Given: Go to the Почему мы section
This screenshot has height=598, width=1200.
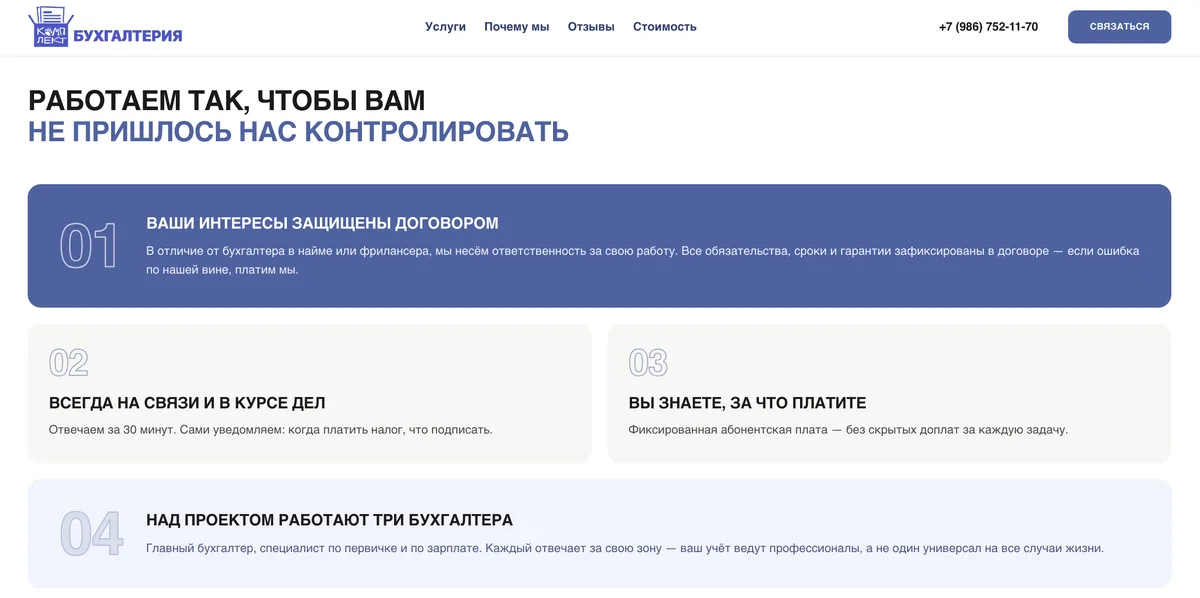Looking at the screenshot, I should pyautogui.click(x=517, y=27).
